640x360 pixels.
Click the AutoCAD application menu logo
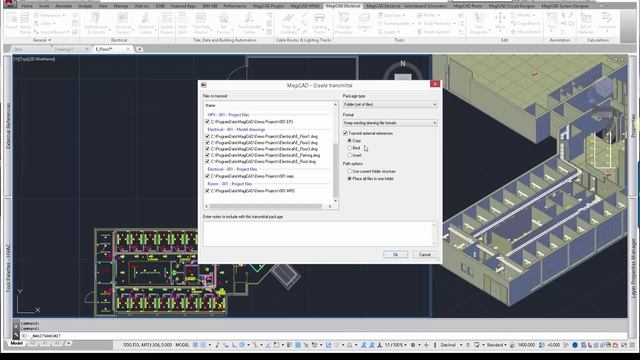coord(9,3)
